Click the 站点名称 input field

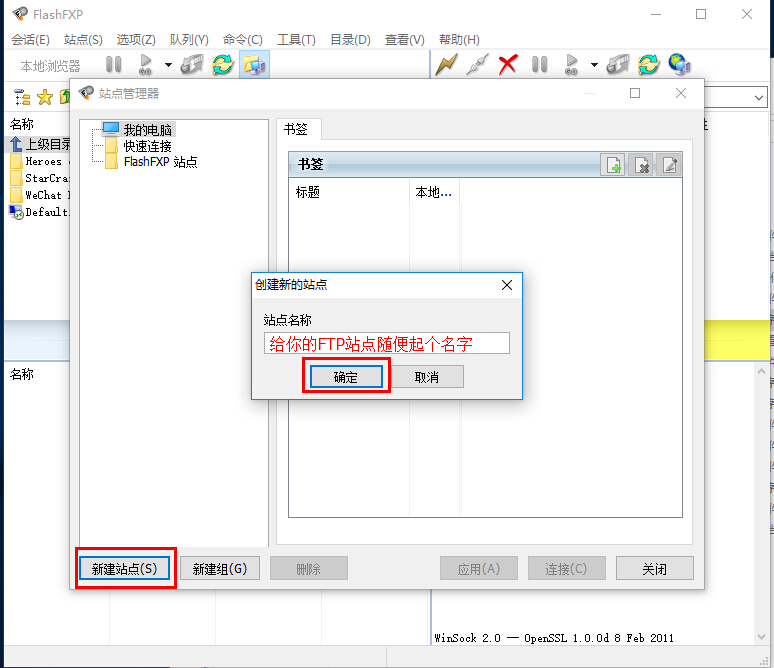pos(387,343)
